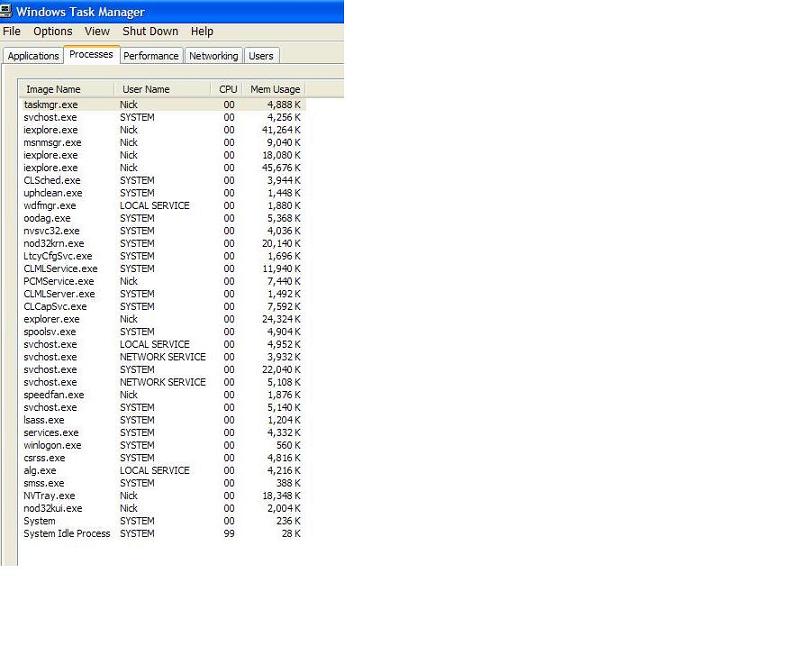Select the speedfan.exe process

click(163, 395)
